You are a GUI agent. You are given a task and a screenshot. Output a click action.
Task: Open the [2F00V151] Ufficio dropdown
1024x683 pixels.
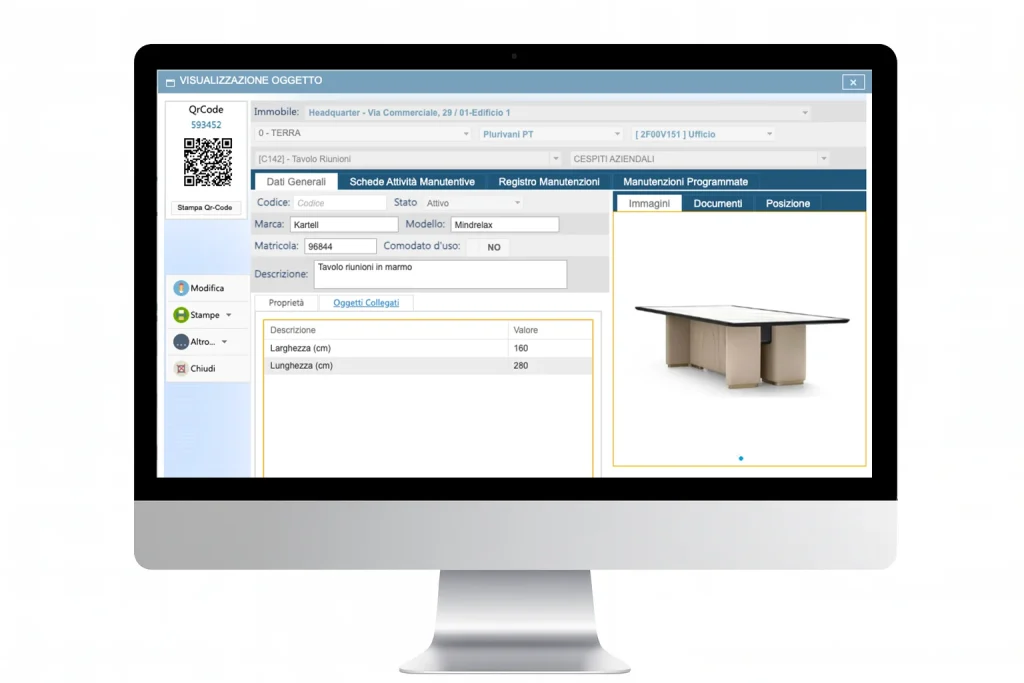[x=769, y=134]
